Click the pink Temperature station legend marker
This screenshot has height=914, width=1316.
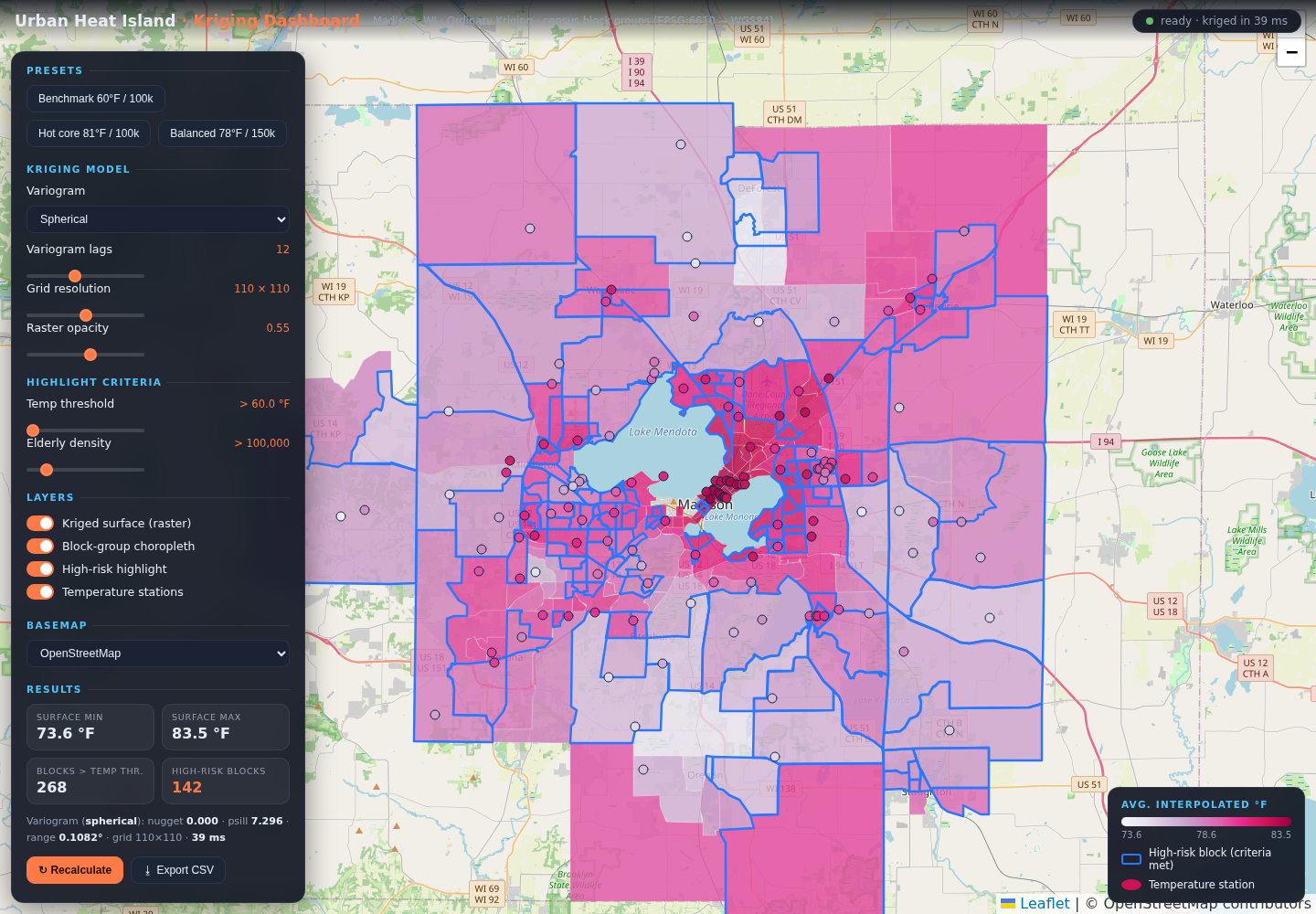1131,885
